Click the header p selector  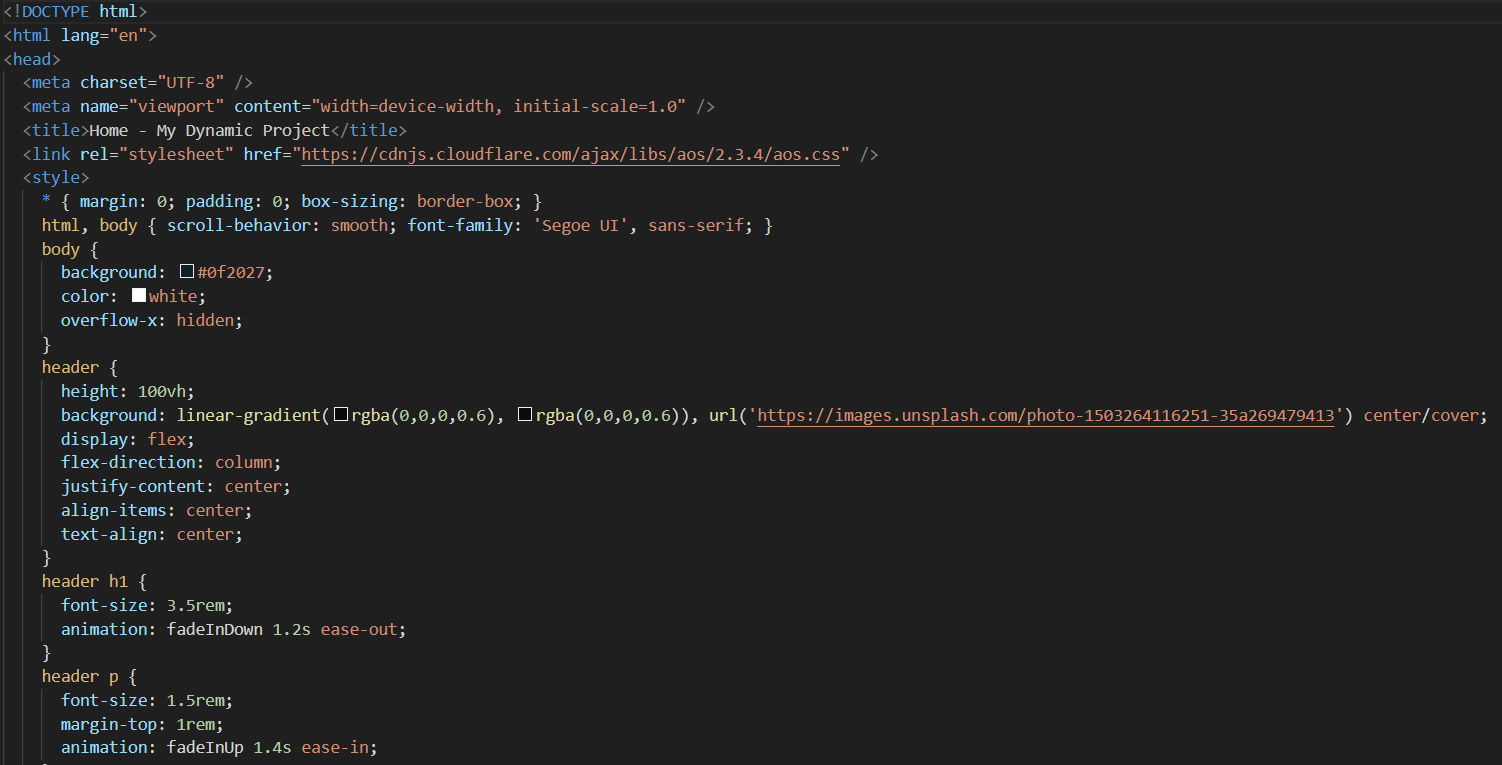pos(80,677)
